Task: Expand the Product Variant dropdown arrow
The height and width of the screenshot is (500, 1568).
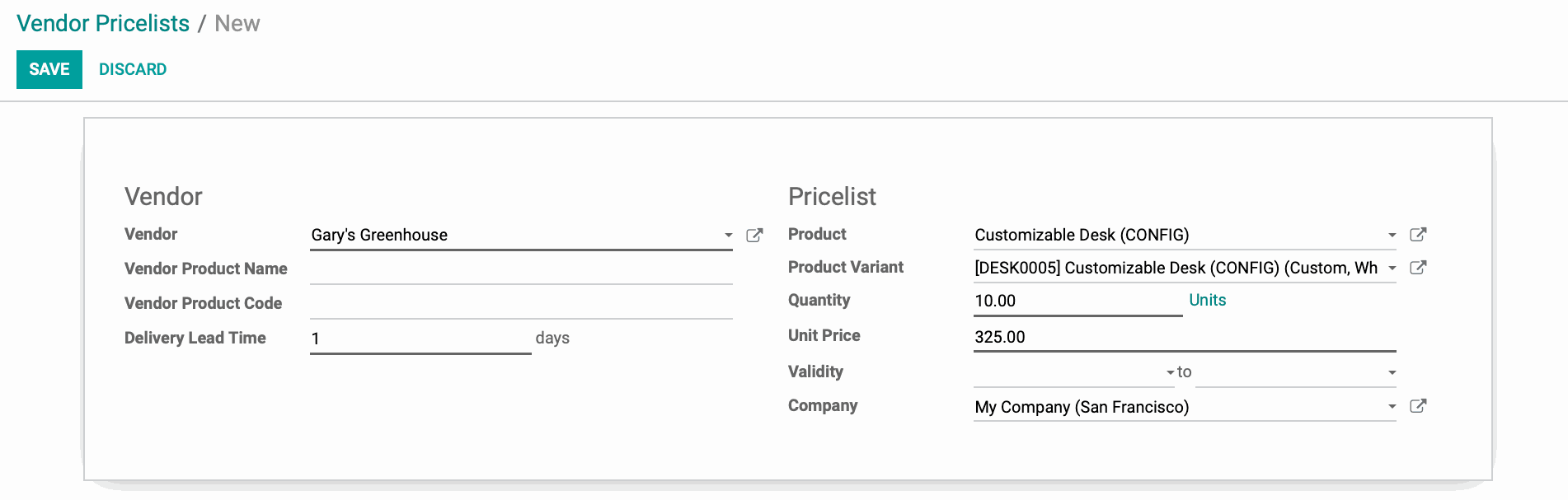Action: tap(1392, 269)
